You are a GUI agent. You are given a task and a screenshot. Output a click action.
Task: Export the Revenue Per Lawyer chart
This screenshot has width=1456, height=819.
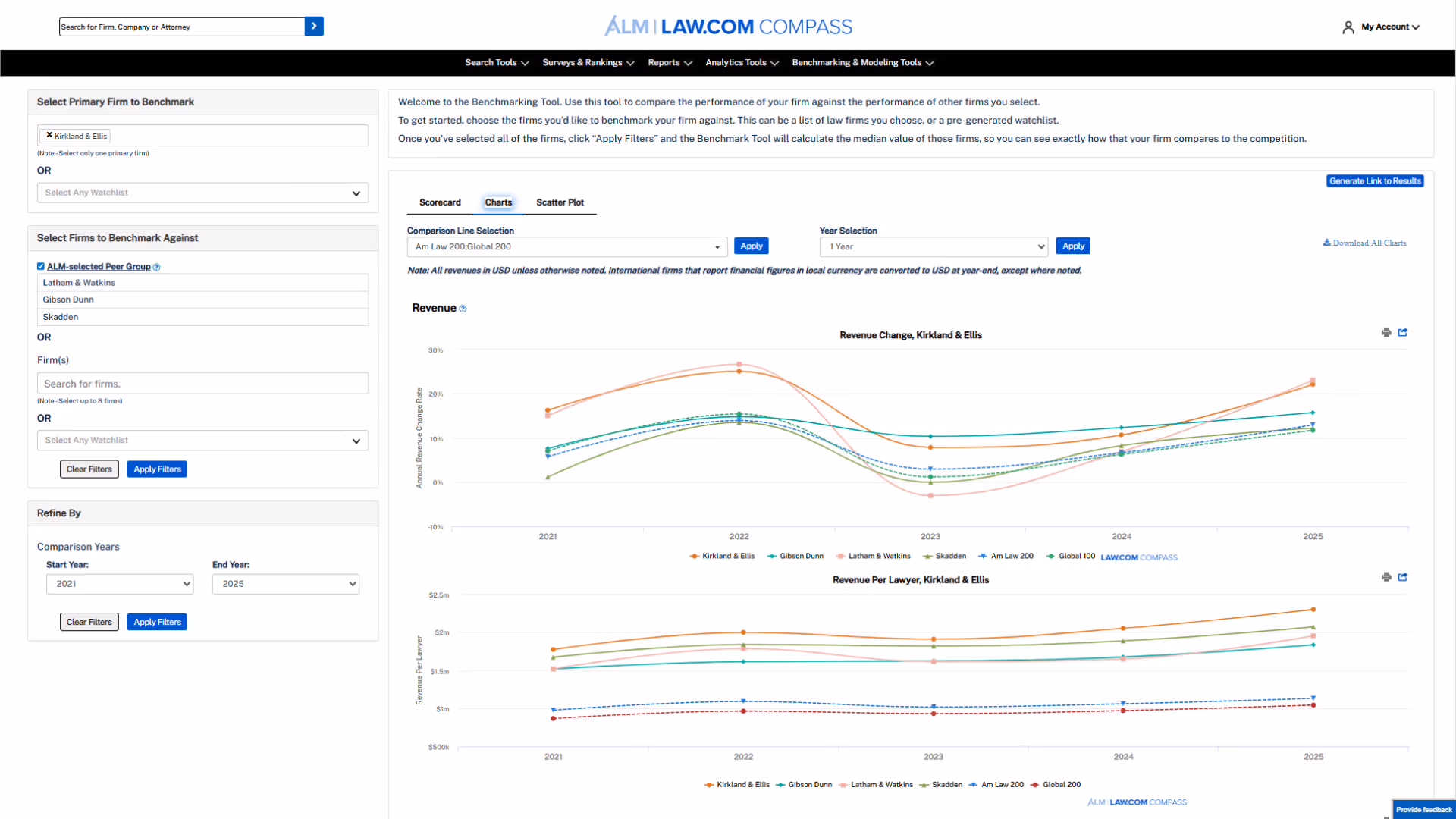pos(1403,577)
